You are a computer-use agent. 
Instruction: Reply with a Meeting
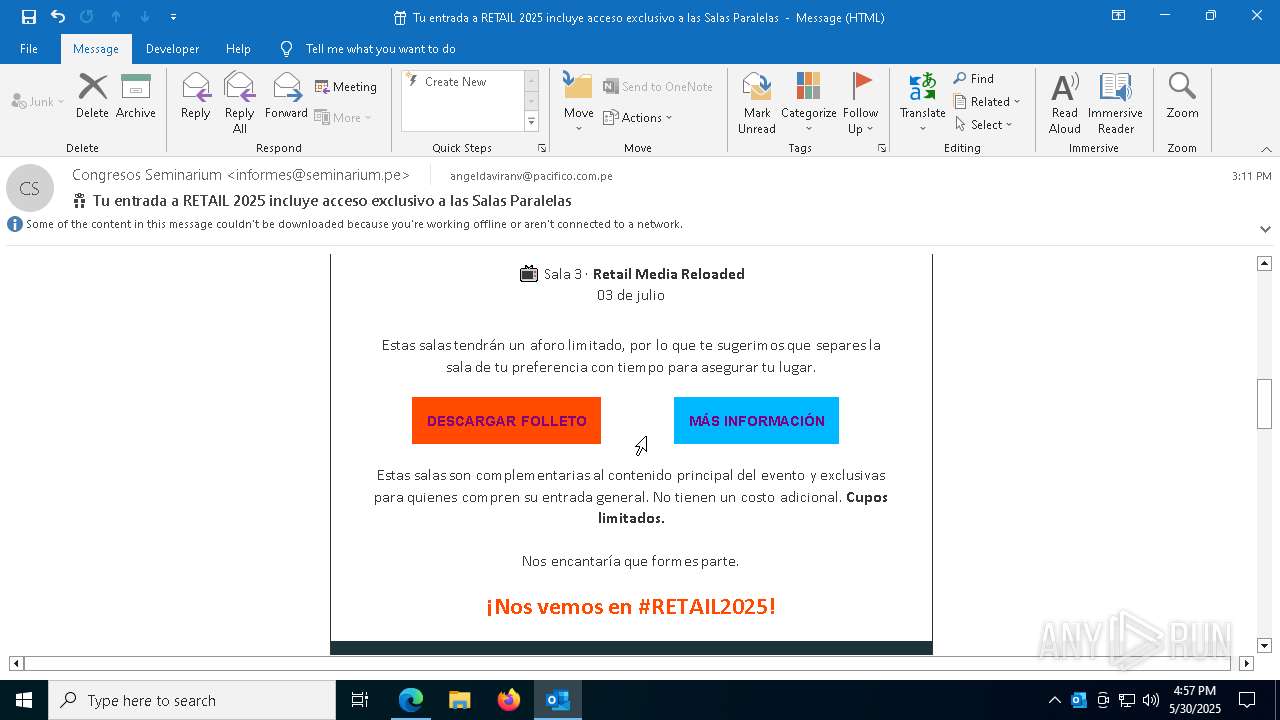click(x=346, y=87)
